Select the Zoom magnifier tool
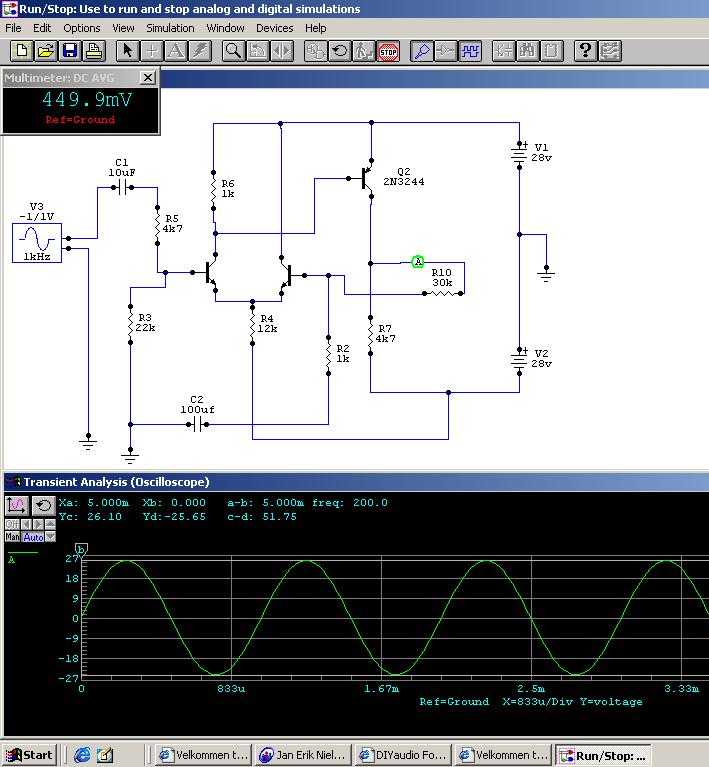709x767 pixels. click(x=233, y=51)
